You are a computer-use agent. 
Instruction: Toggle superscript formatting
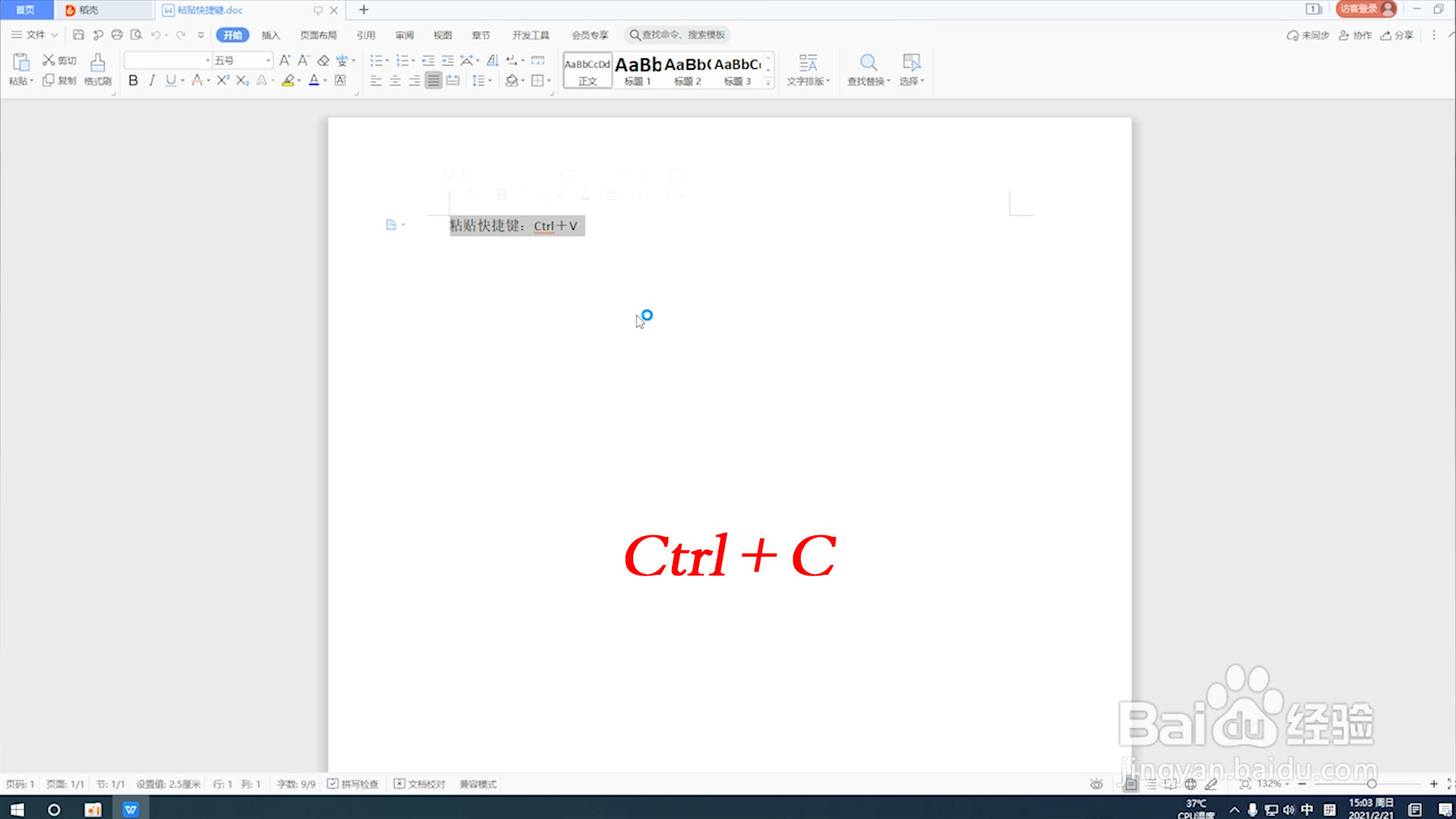(x=223, y=80)
